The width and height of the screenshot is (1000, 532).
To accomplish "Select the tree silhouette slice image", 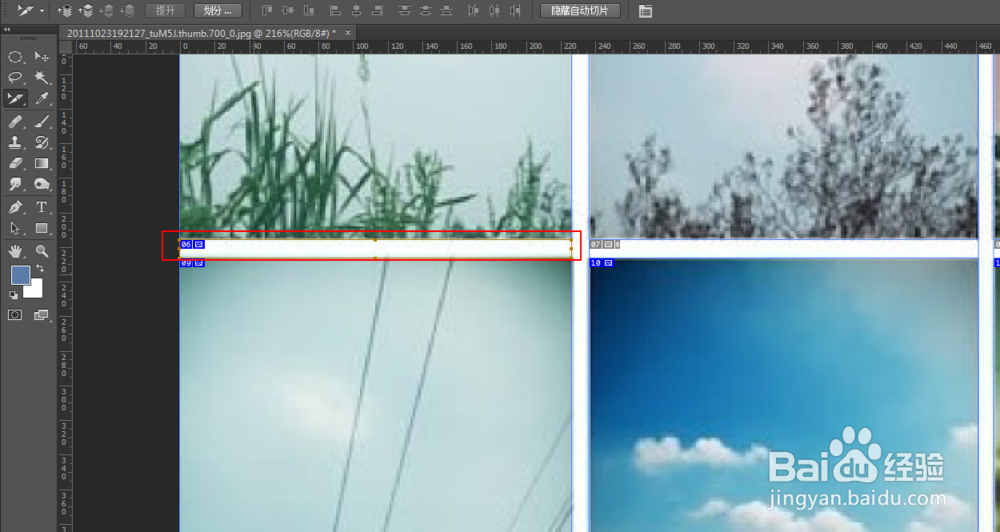I will pyautogui.click(x=784, y=146).
